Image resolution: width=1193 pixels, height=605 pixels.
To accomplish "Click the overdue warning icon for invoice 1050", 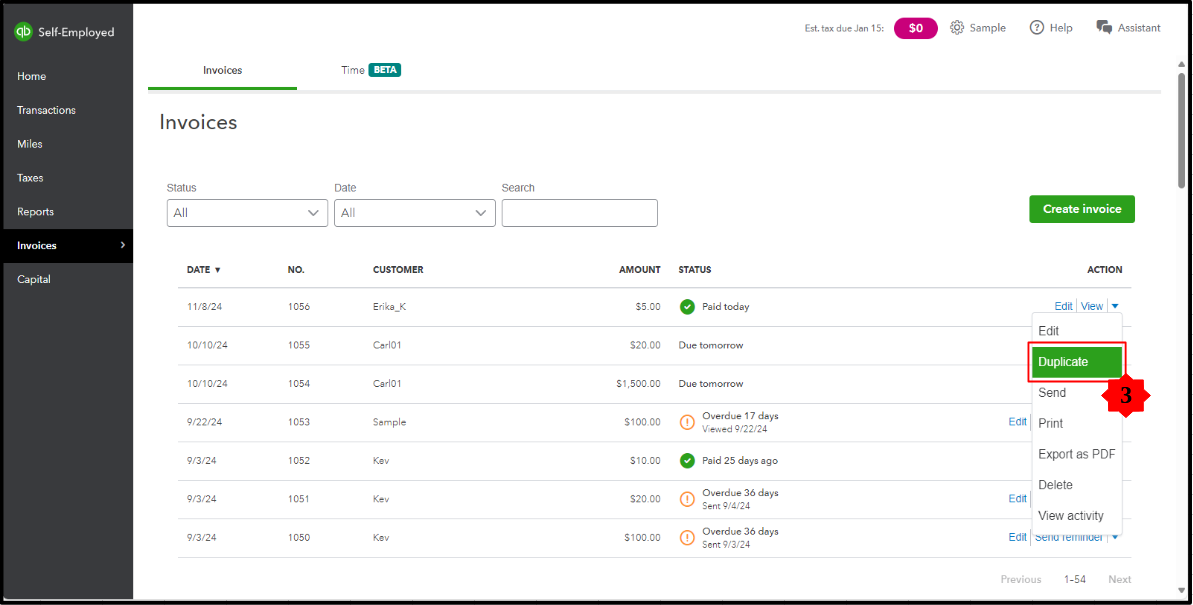I will click(x=687, y=537).
